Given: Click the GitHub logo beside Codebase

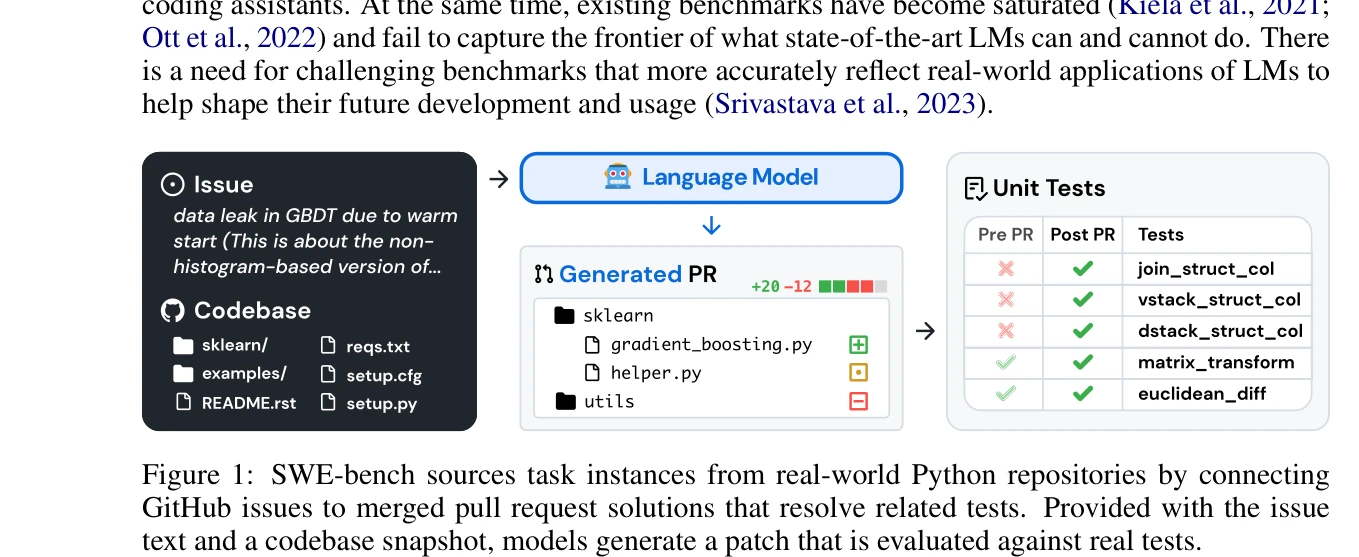Looking at the screenshot, I should point(173,311).
